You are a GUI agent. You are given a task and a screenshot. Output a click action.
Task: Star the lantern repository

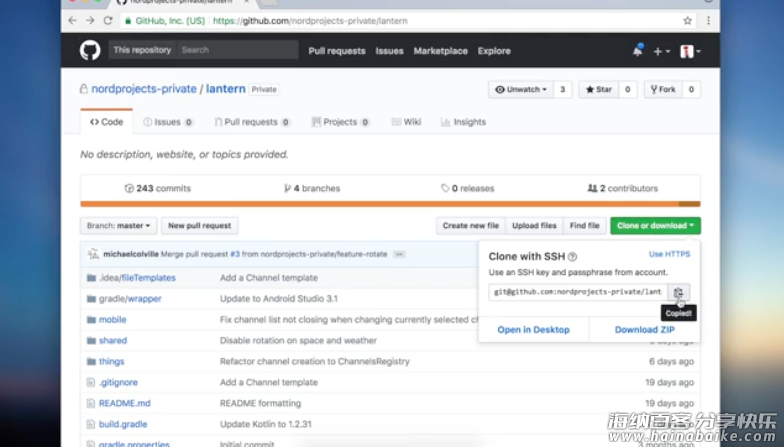point(598,90)
